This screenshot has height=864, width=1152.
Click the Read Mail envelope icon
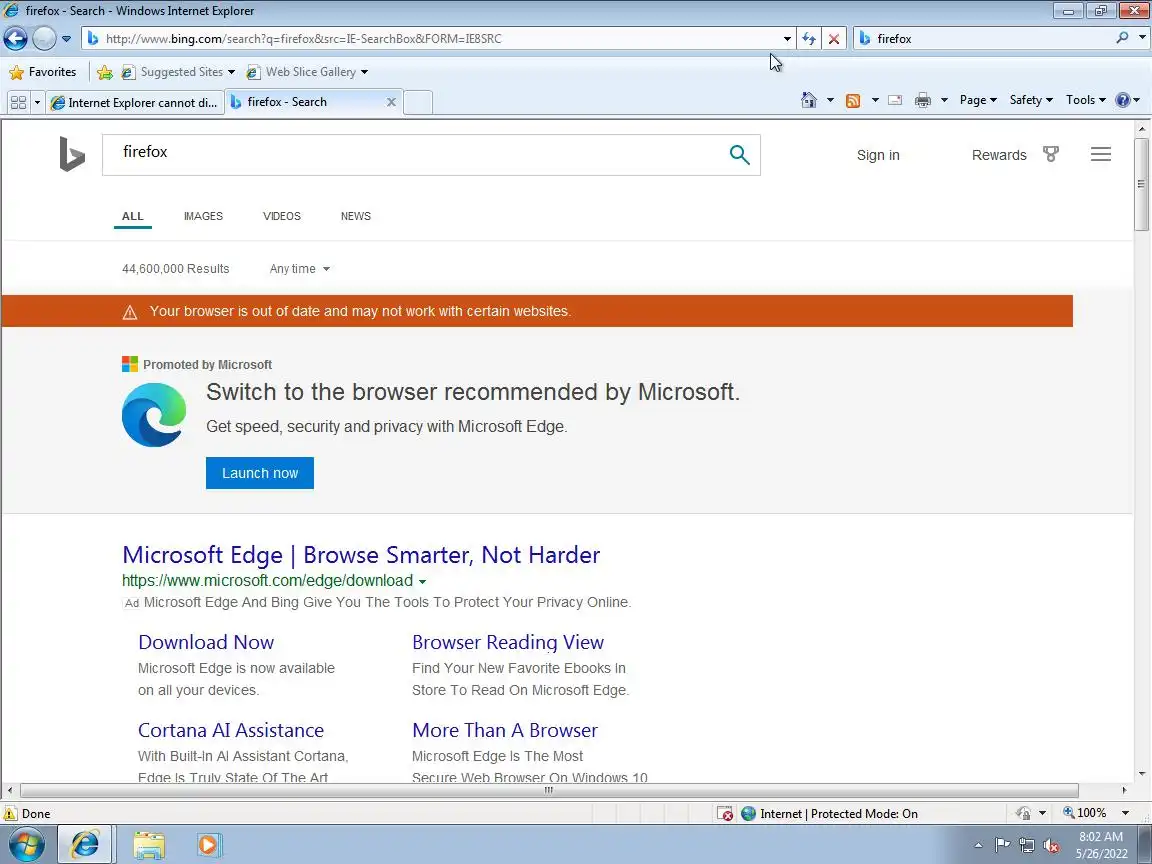coord(895,100)
